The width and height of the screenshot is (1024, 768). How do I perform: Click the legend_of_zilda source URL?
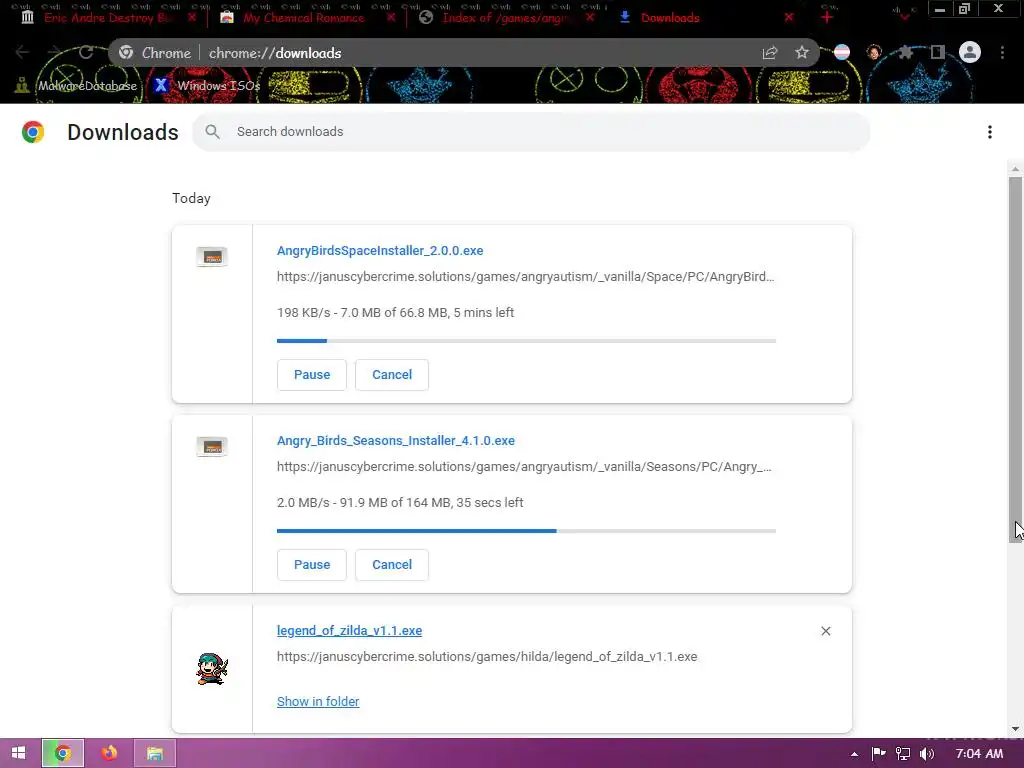487,657
